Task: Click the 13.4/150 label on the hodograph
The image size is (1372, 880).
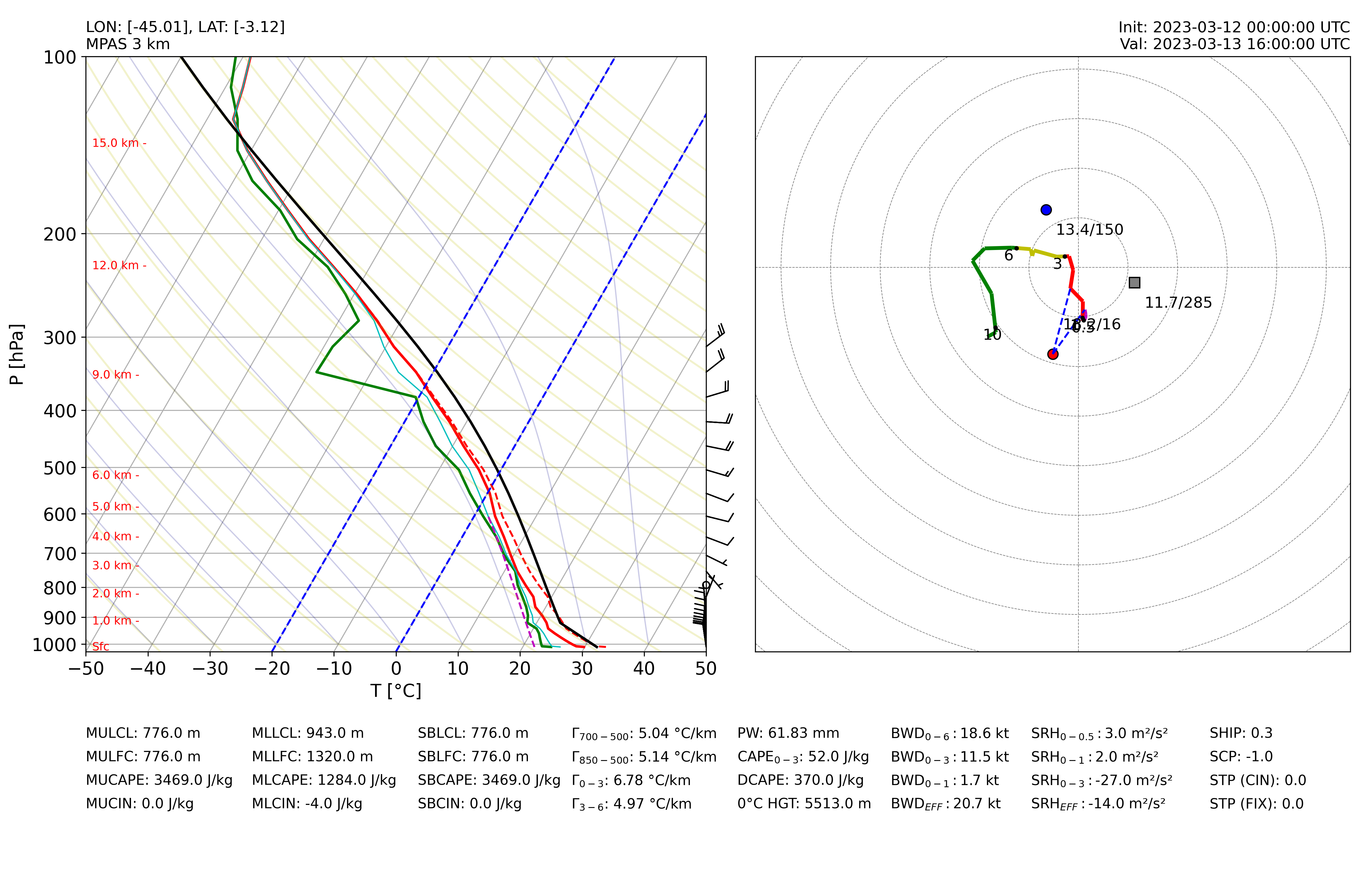Action: click(x=1089, y=230)
